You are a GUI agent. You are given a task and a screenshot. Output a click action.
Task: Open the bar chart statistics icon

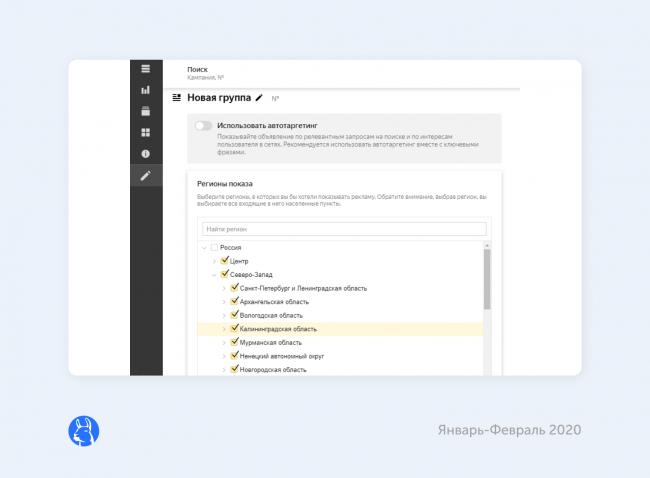pos(145,90)
